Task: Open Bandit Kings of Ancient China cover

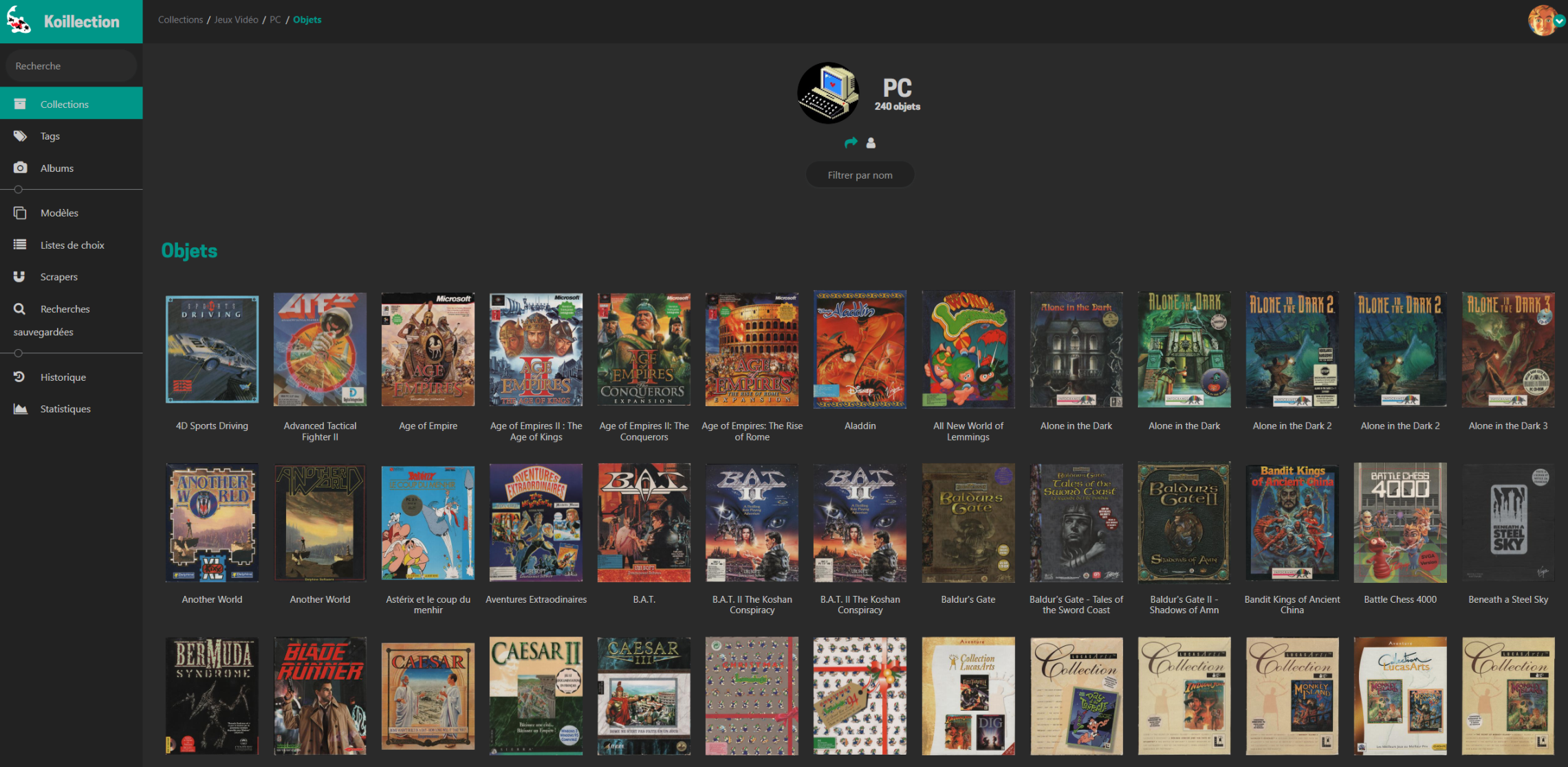Action: 1292,523
